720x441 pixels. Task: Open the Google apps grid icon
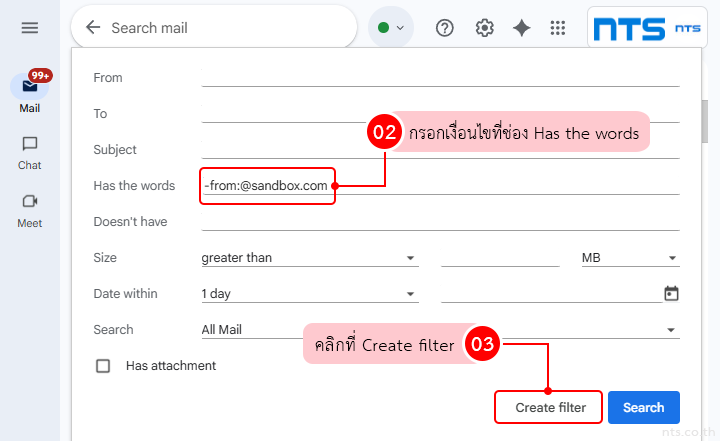[x=559, y=28]
